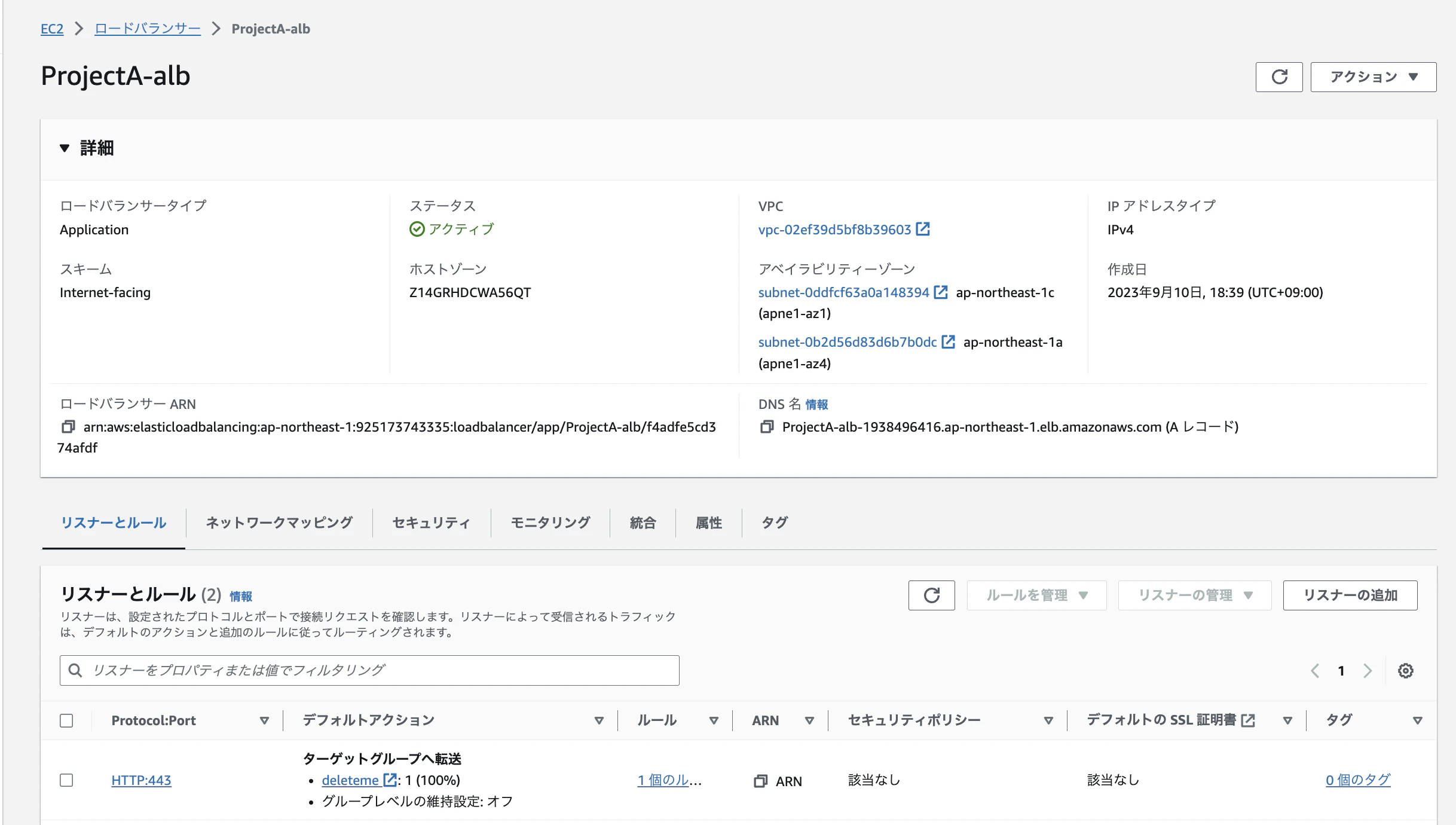1456x825 pixels.
Task: Click external link icon beside subnet-0ddfcf63a0a148394
Action: tap(941, 292)
